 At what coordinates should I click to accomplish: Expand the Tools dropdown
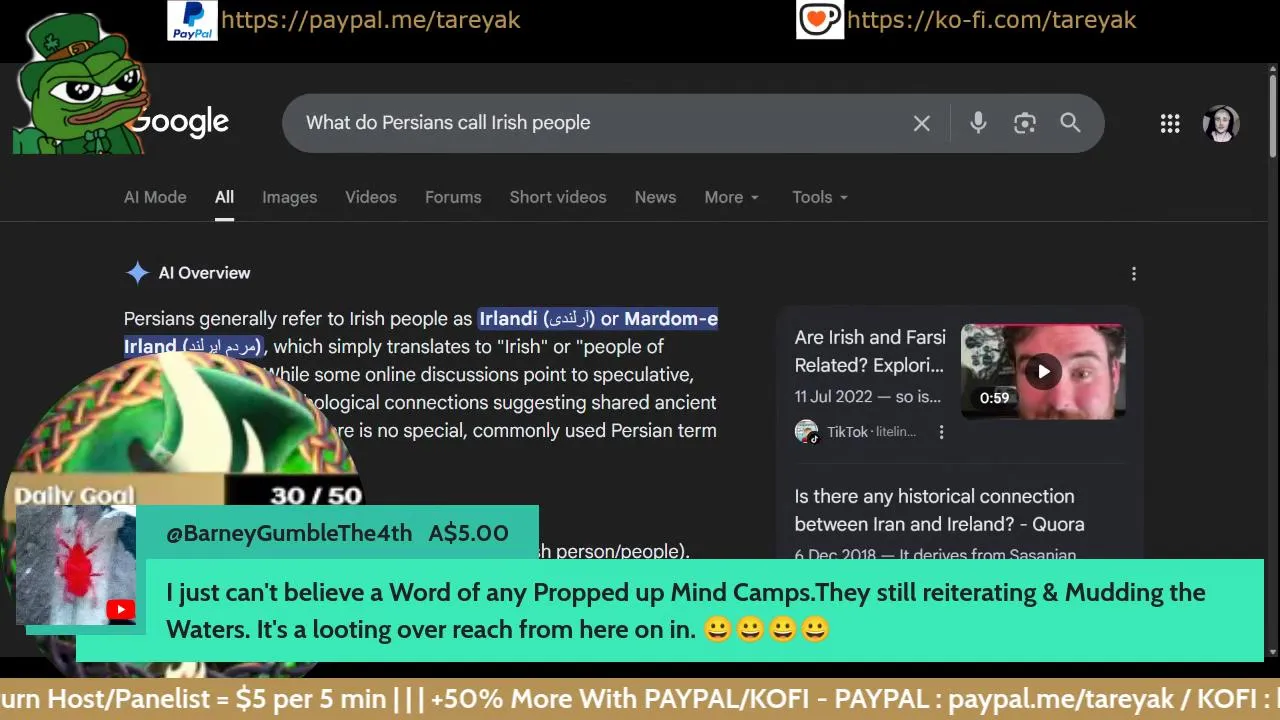(x=819, y=197)
